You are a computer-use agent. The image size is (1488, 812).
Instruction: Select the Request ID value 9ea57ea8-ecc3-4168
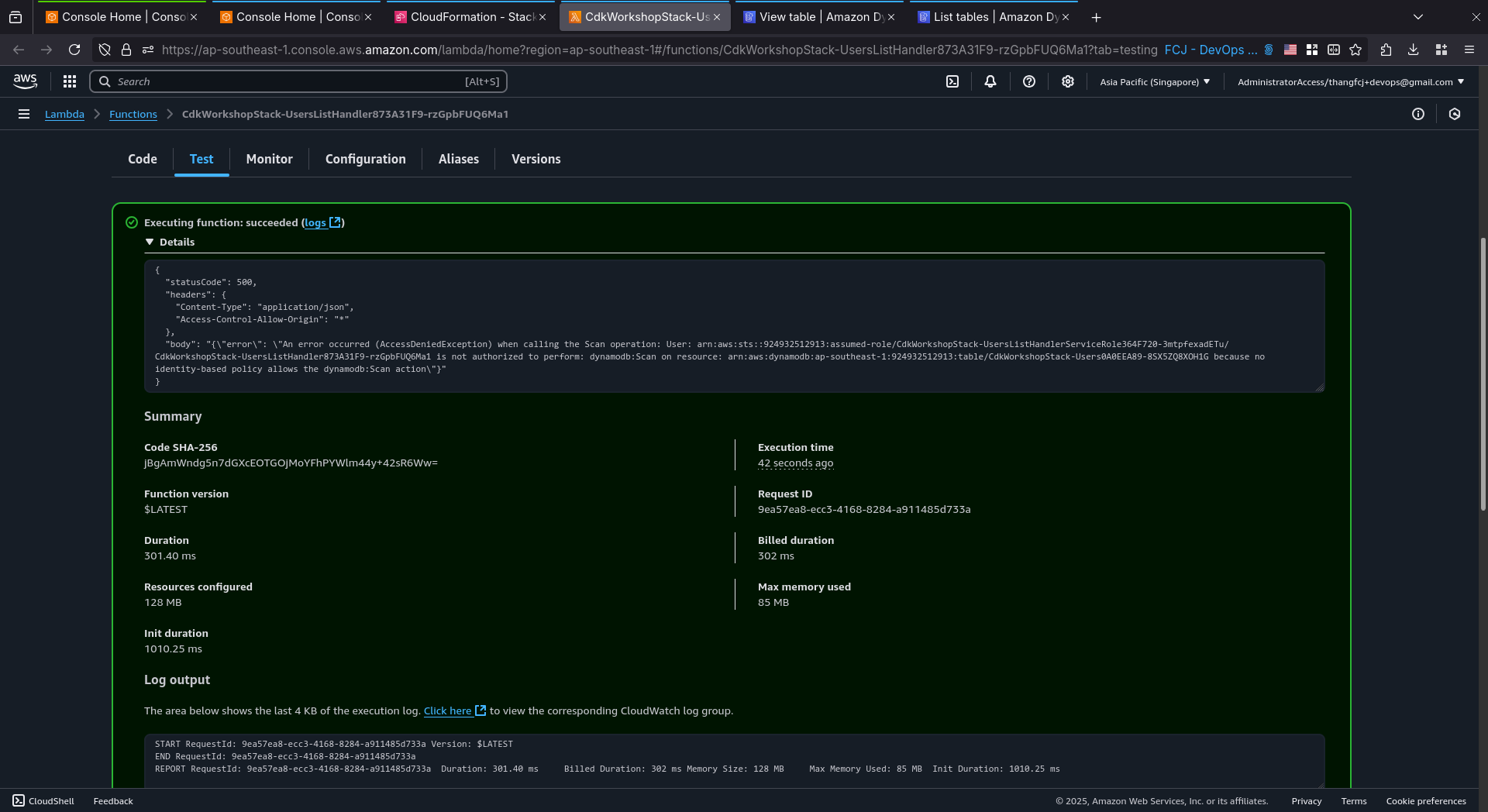point(864,510)
